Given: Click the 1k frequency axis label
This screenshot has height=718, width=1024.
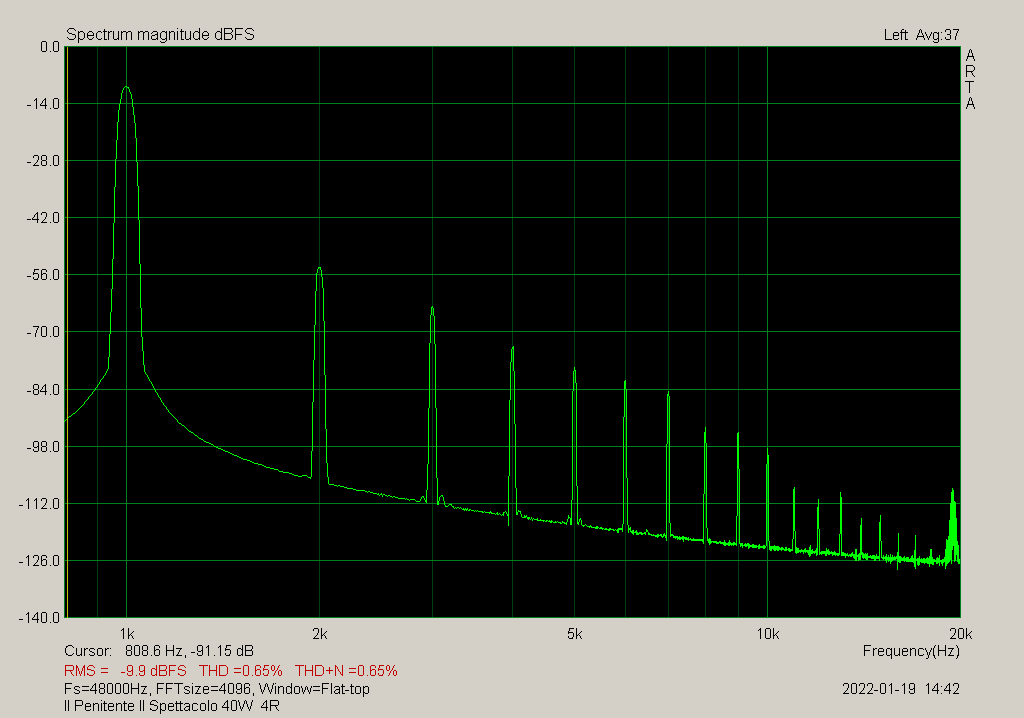Looking at the screenshot, I should coord(127,634).
